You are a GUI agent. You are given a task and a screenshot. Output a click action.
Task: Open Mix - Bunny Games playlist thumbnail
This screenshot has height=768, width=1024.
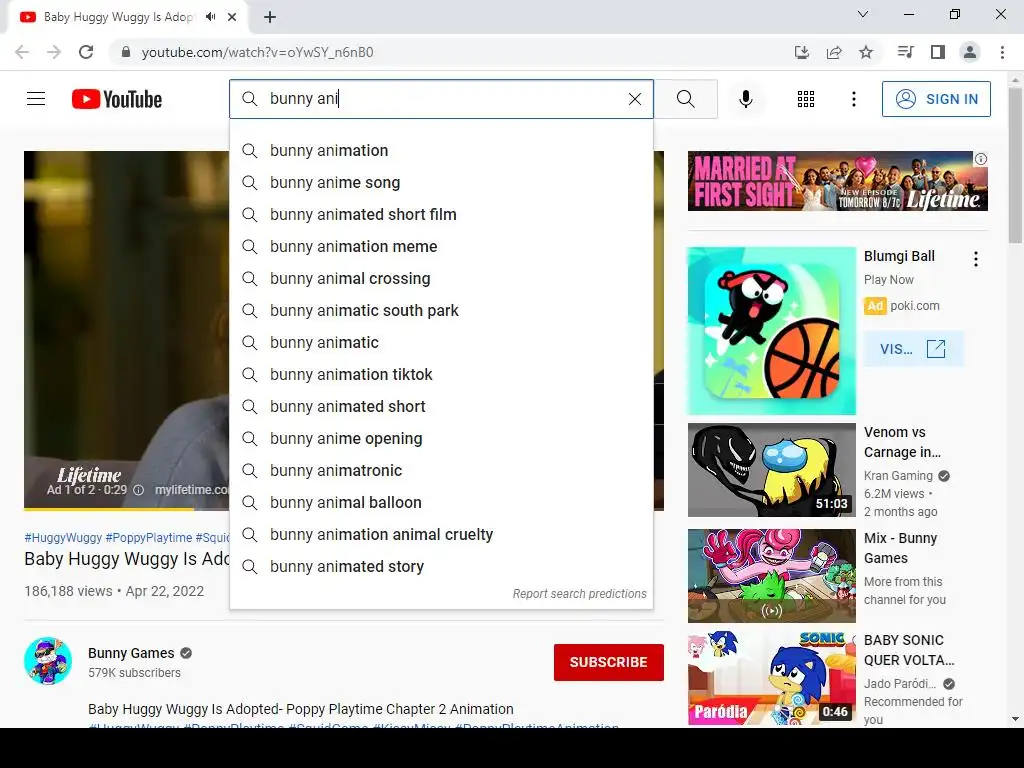771,576
